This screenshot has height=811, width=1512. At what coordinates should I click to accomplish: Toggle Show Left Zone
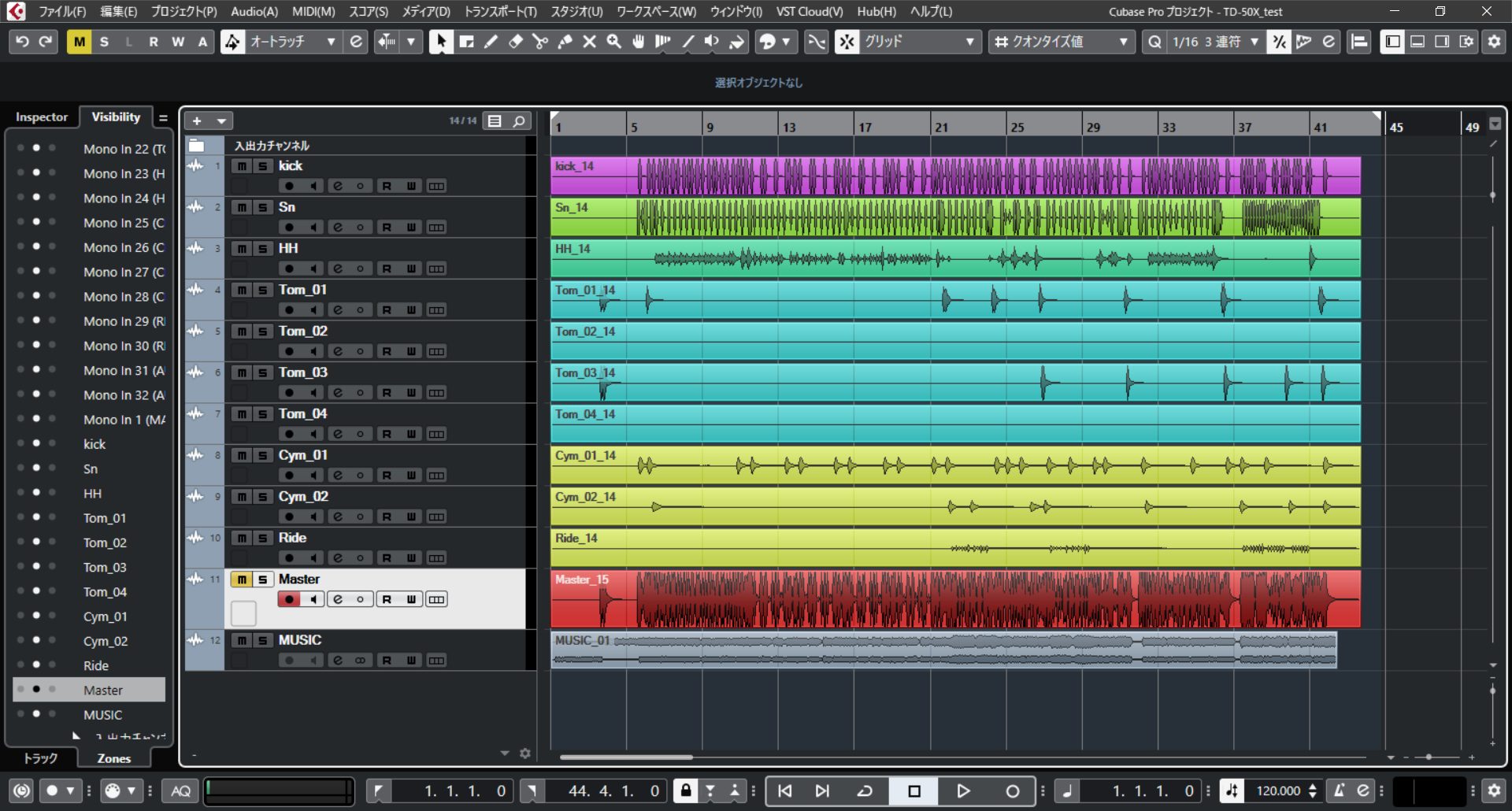click(1392, 42)
